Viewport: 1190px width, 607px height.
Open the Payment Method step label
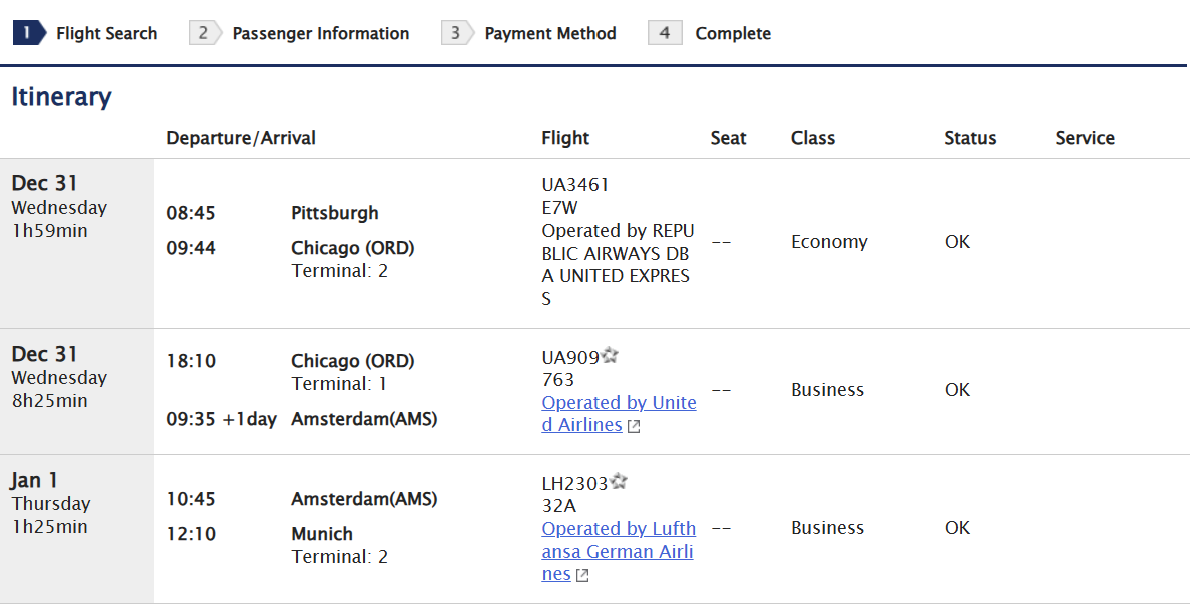point(550,33)
